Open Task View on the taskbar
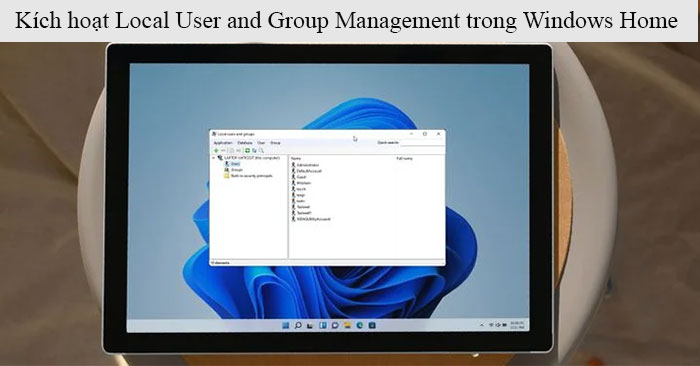Screen dimensions: 700x366 (310, 325)
